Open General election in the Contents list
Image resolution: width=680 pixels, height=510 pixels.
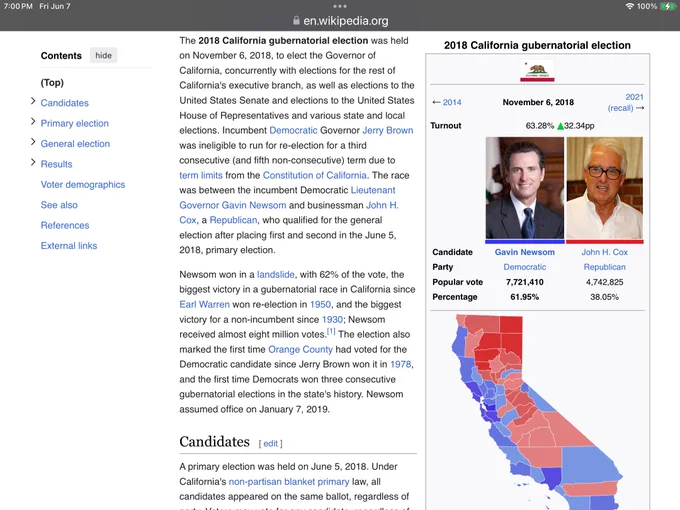coord(75,144)
